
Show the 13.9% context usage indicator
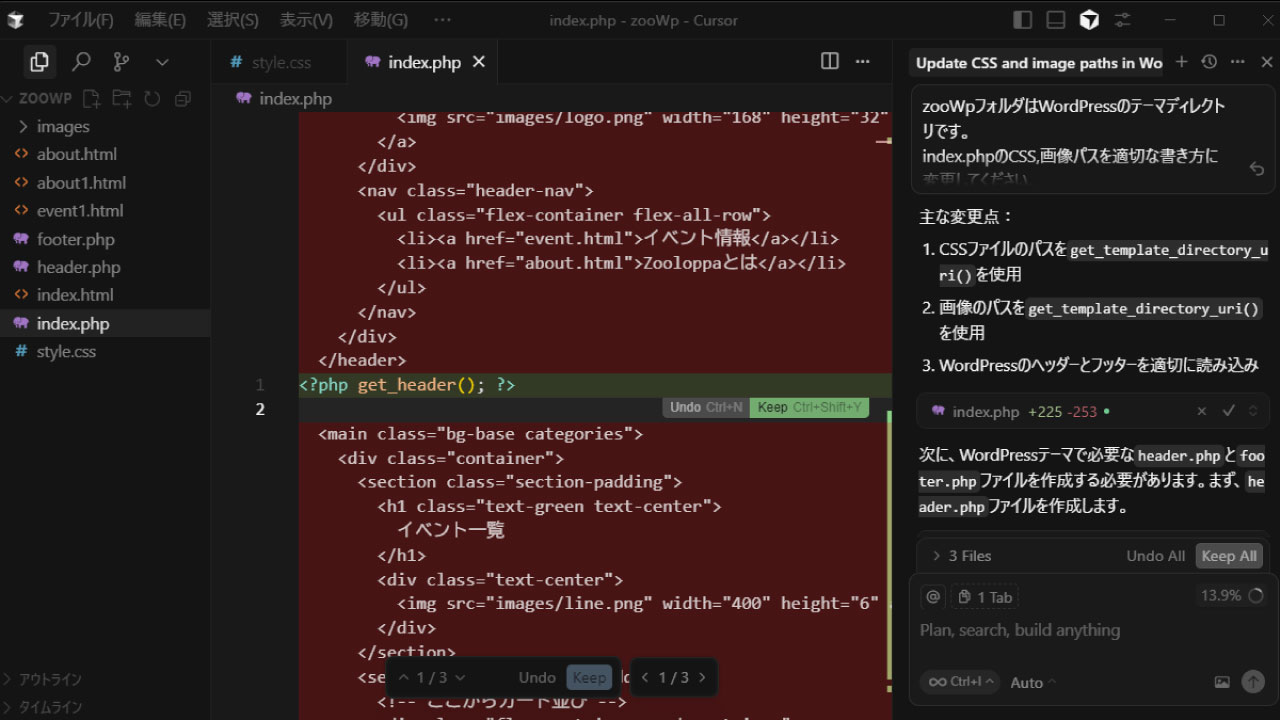tap(1231, 595)
